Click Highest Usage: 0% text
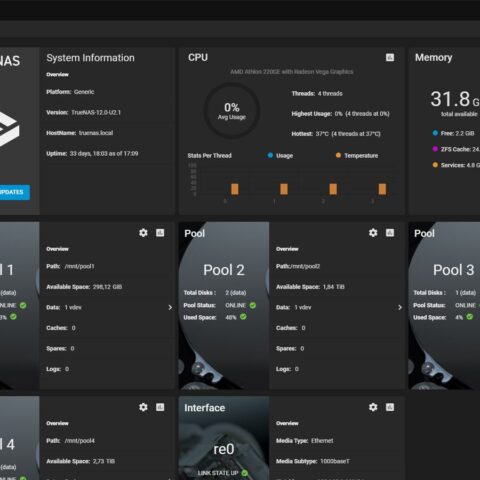 click(x=341, y=114)
